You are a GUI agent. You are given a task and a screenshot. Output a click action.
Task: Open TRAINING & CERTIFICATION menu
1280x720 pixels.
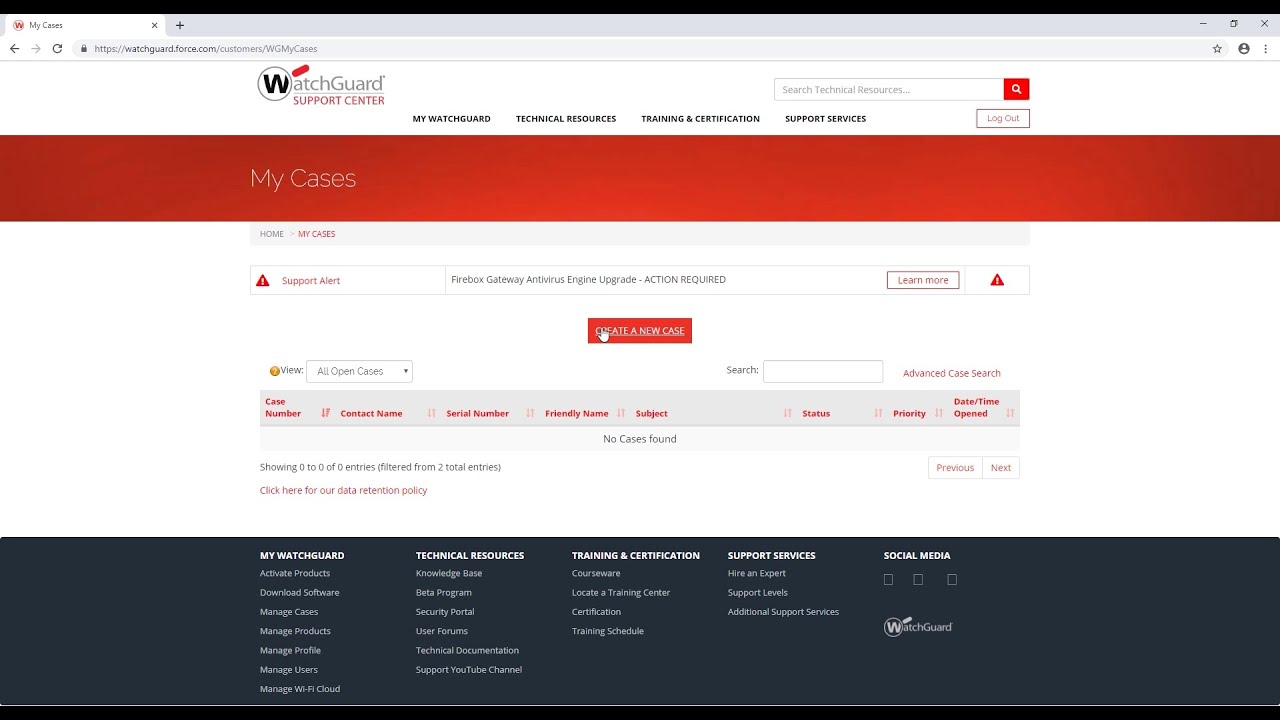701,119
